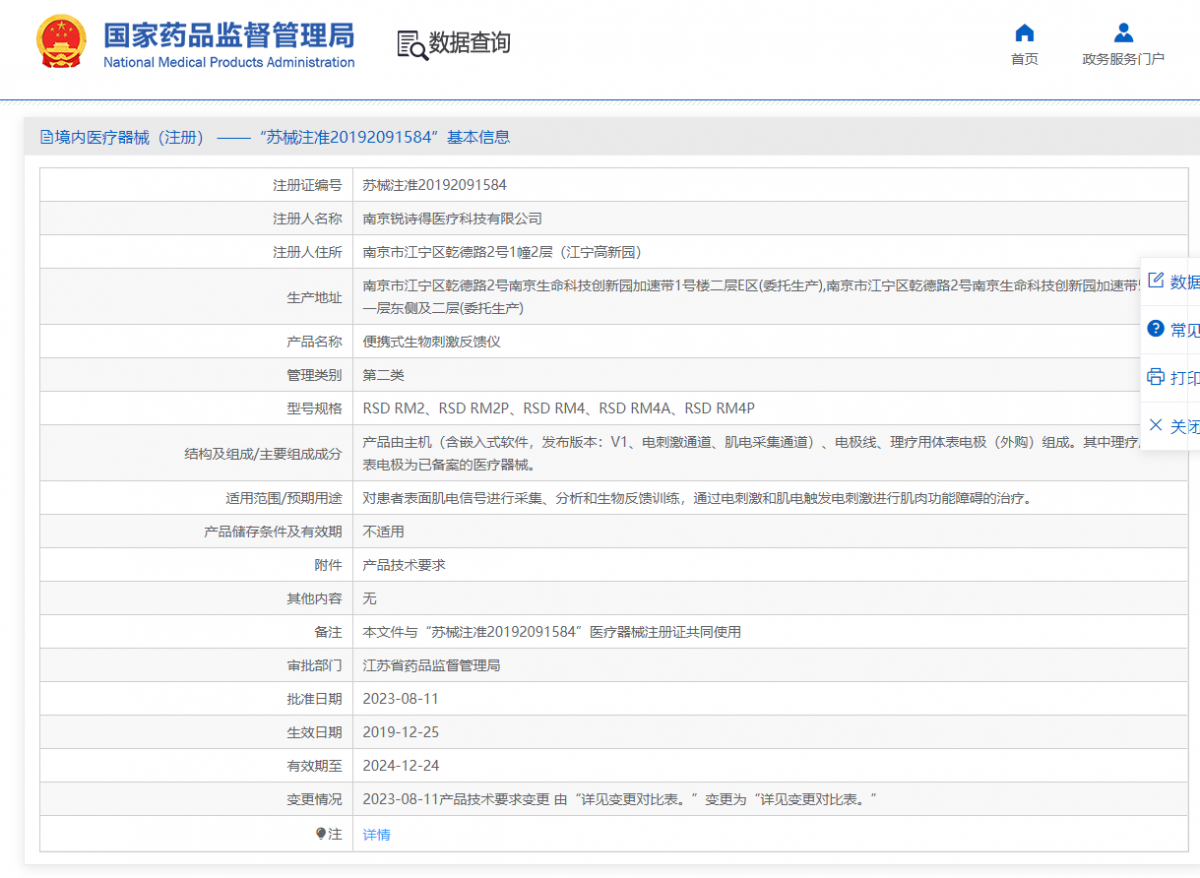
Task: Click 产品技术要求 attachment value
Action: click(x=404, y=565)
